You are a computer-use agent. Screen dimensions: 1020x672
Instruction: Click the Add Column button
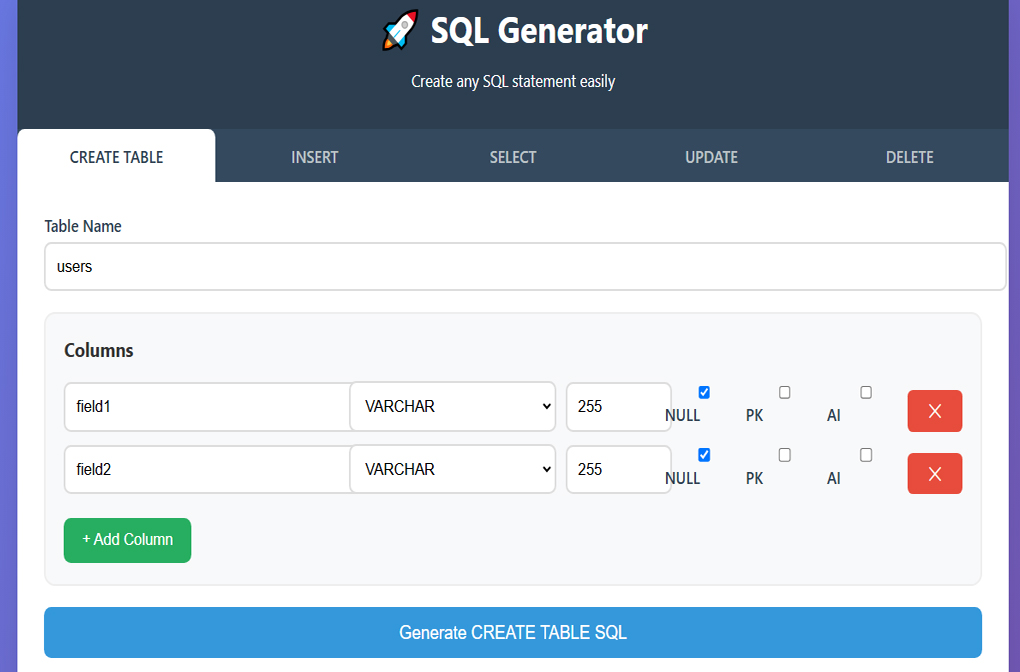point(128,540)
